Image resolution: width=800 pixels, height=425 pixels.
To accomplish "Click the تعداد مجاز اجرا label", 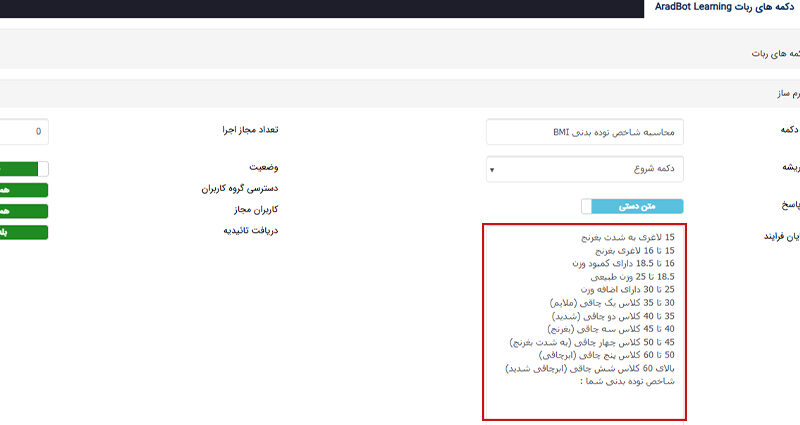I will [x=250, y=130].
